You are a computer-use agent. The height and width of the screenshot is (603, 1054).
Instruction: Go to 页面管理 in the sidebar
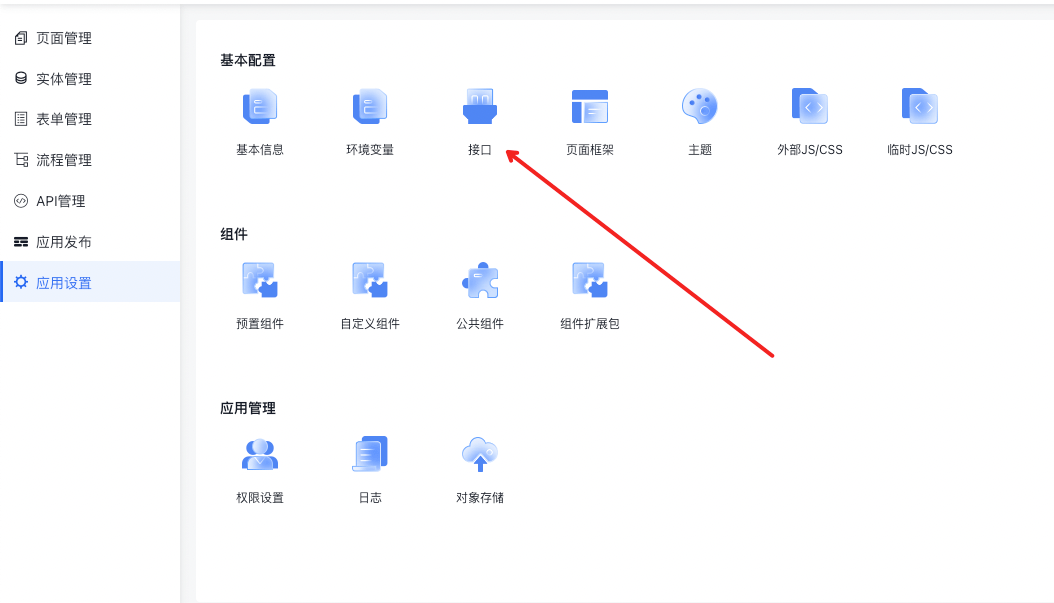[64, 38]
